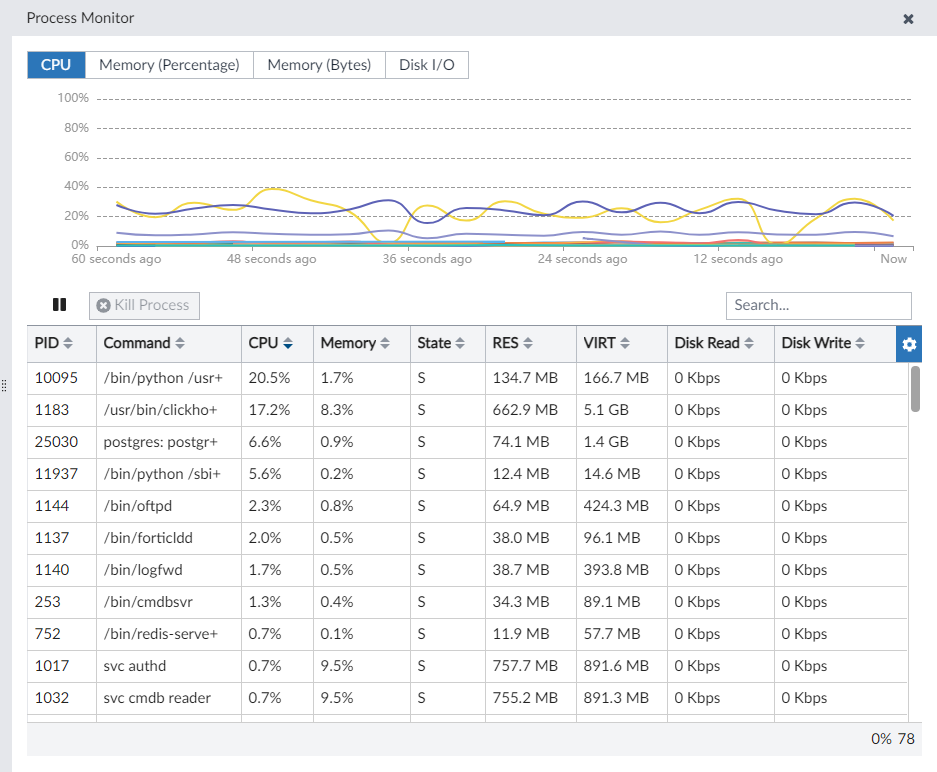The image size is (937, 772).
Task: Sort by RES column arrows
Action: pos(527,343)
